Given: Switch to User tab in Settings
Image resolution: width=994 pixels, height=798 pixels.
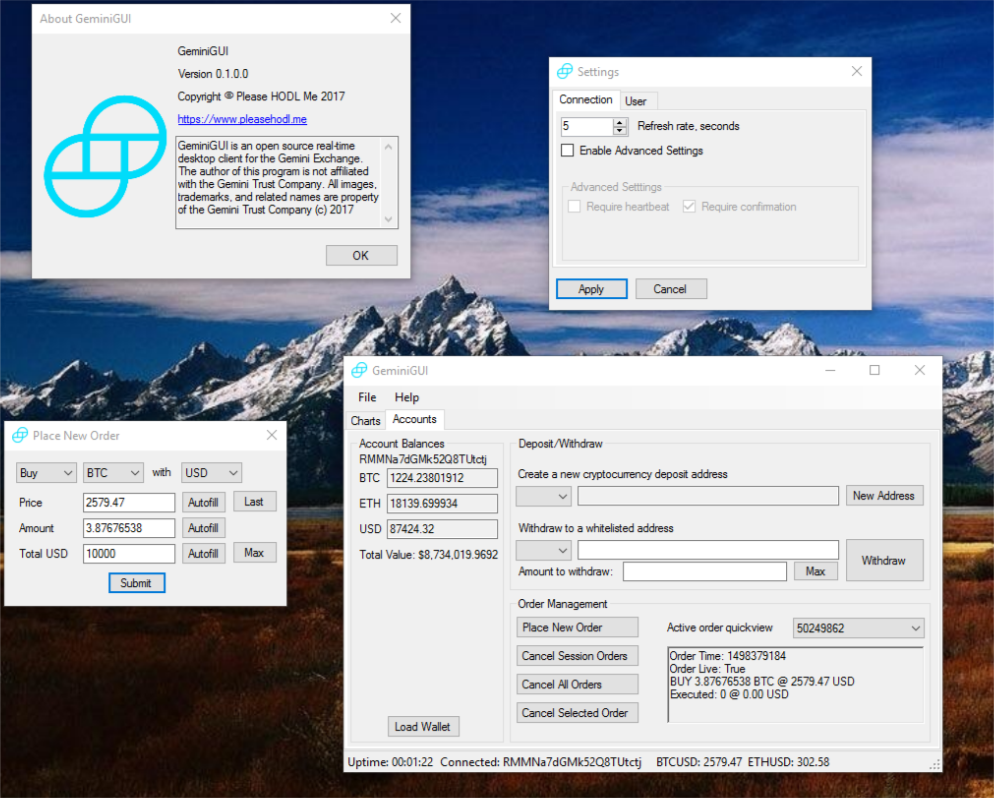Looking at the screenshot, I should click(x=635, y=101).
